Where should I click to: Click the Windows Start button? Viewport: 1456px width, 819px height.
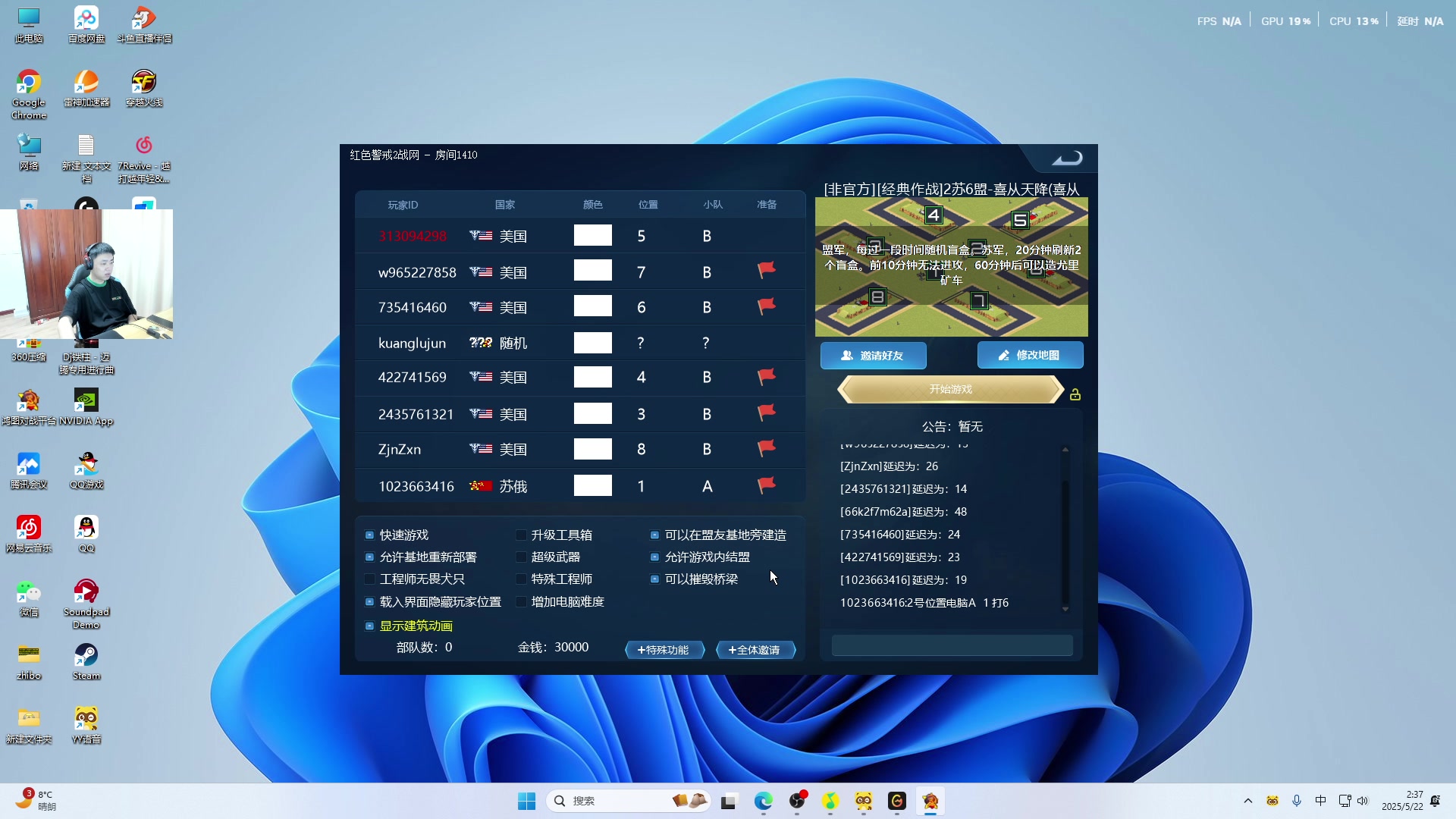click(x=526, y=801)
